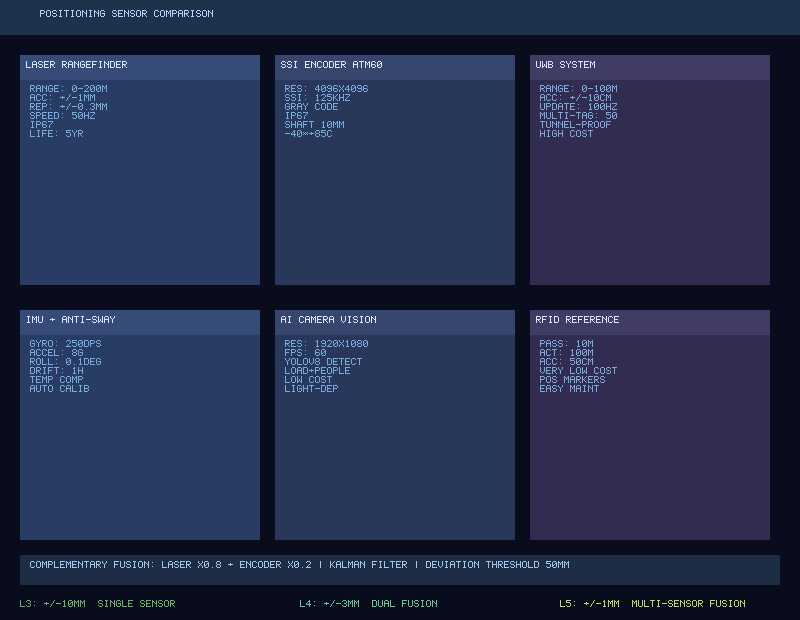Click LIFE: 5YR line
The height and width of the screenshot is (620, 800).
pos(56,134)
